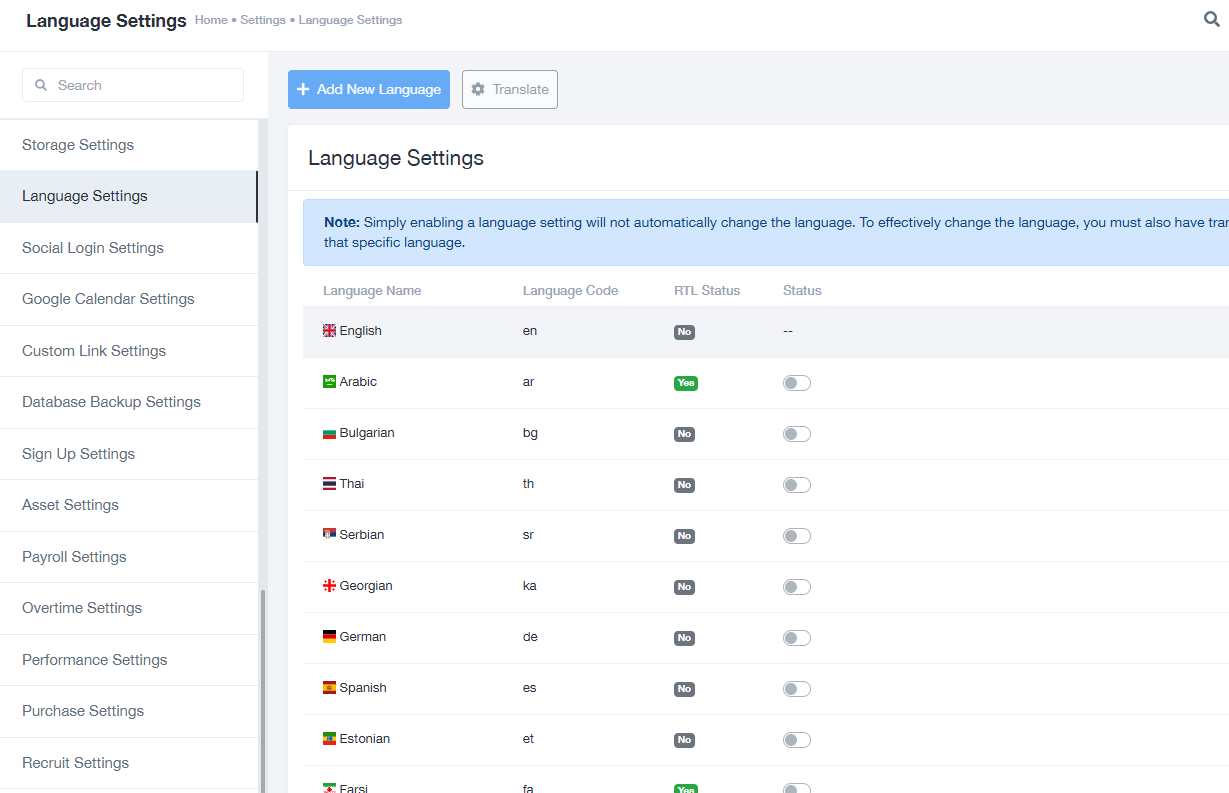Click the Add New Language button

pyautogui.click(x=369, y=89)
